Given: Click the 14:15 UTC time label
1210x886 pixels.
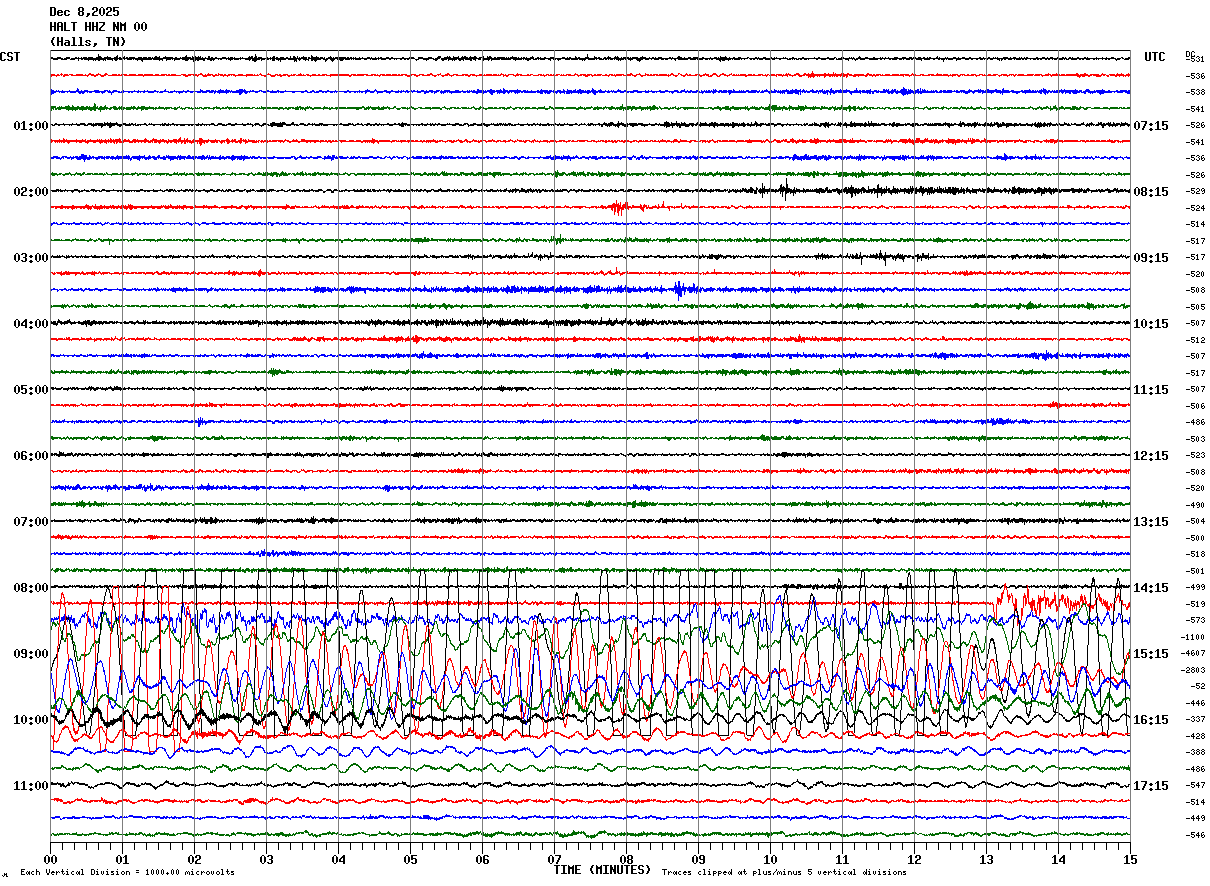Looking at the screenshot, I should pos(1151,588).
